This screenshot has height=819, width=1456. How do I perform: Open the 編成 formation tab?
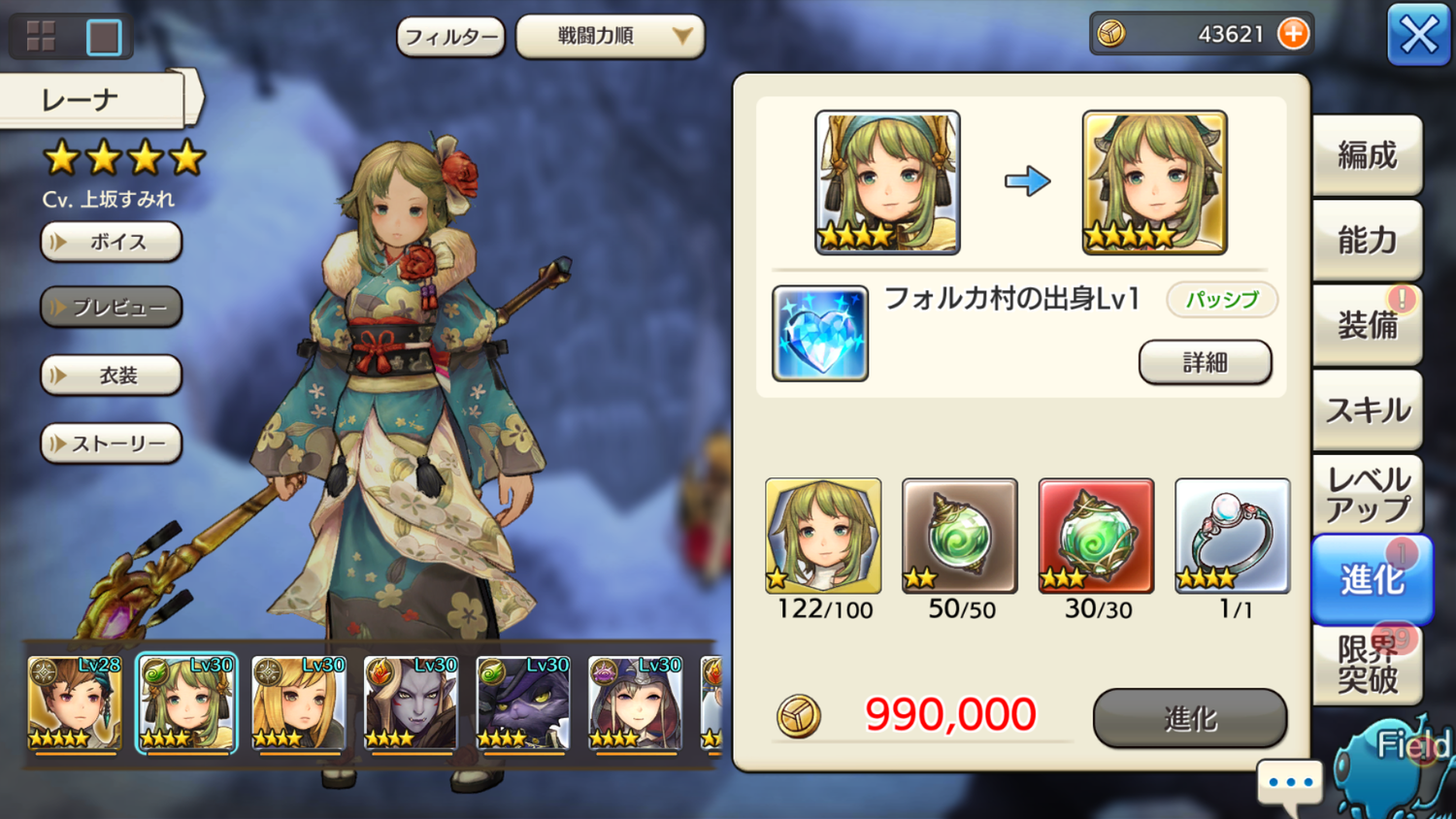[x=1368, y=155]
